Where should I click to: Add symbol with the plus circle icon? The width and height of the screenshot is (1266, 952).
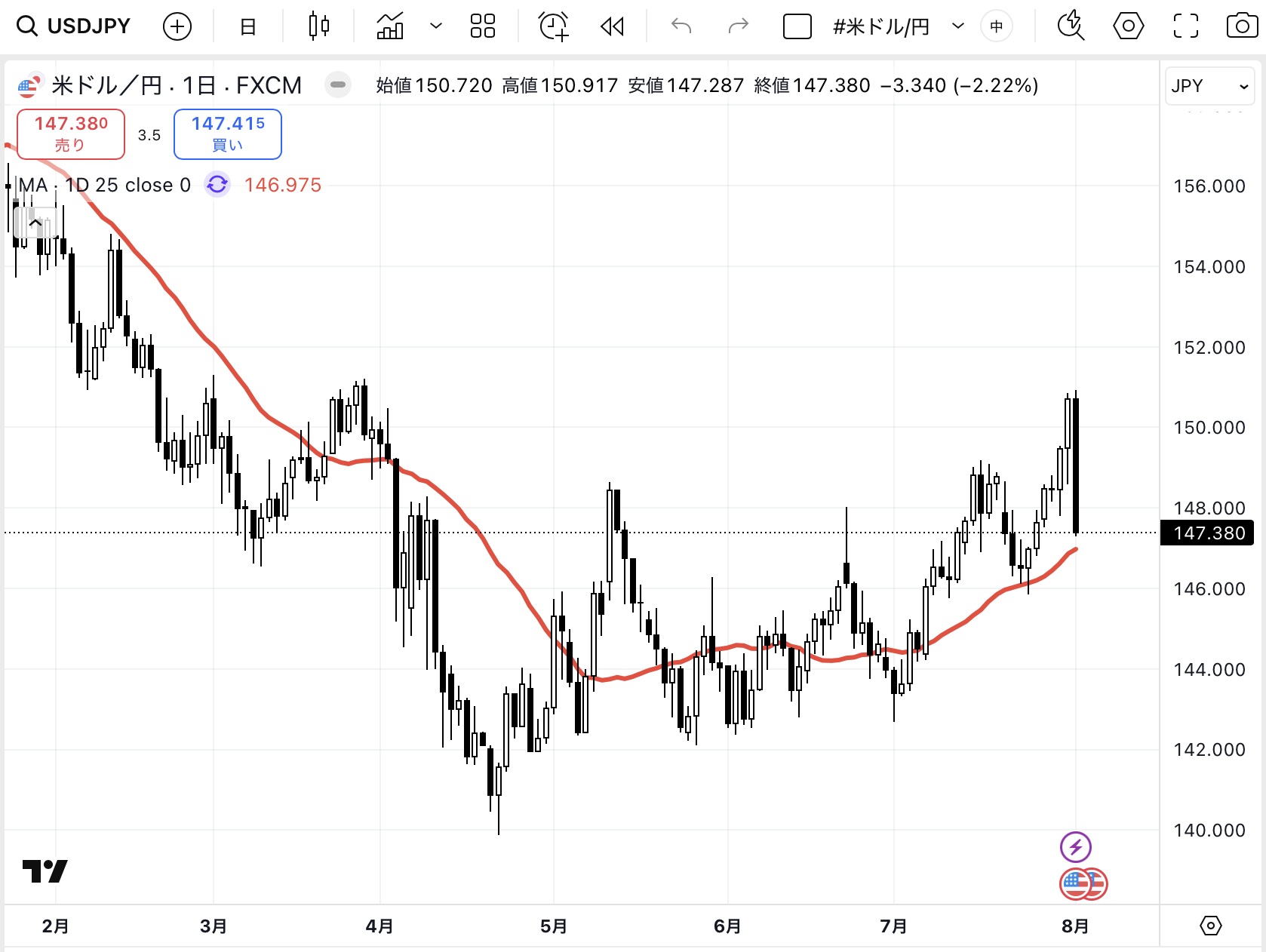pyautogui.click(x=177, y=27)
